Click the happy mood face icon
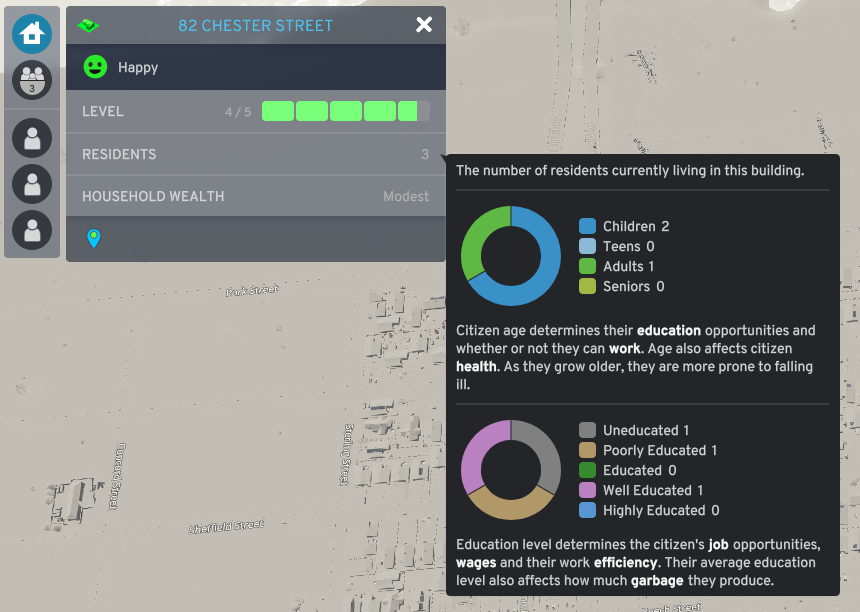 point(94,67)
